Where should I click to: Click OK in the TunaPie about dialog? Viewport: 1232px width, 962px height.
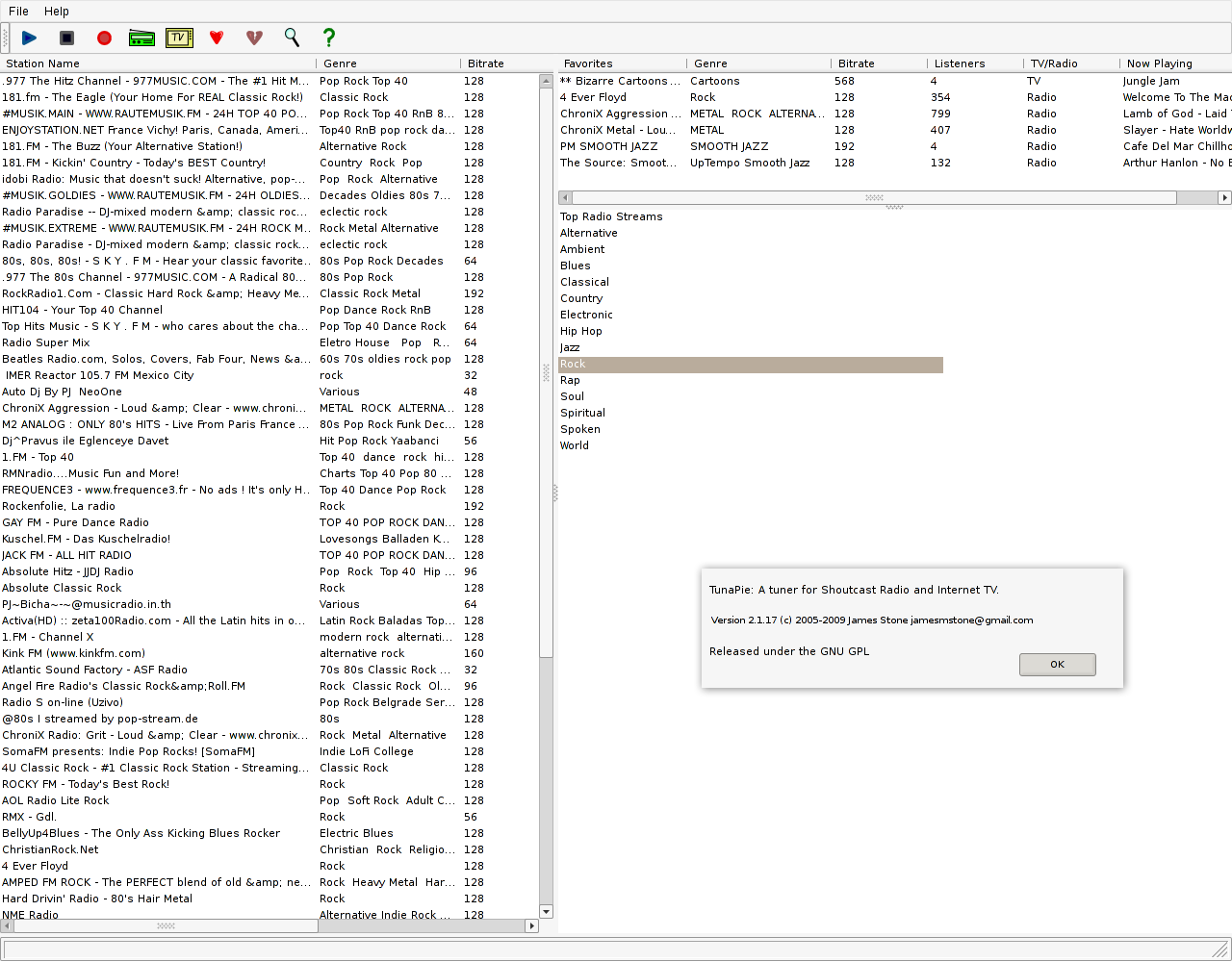tap(1057, 665)
